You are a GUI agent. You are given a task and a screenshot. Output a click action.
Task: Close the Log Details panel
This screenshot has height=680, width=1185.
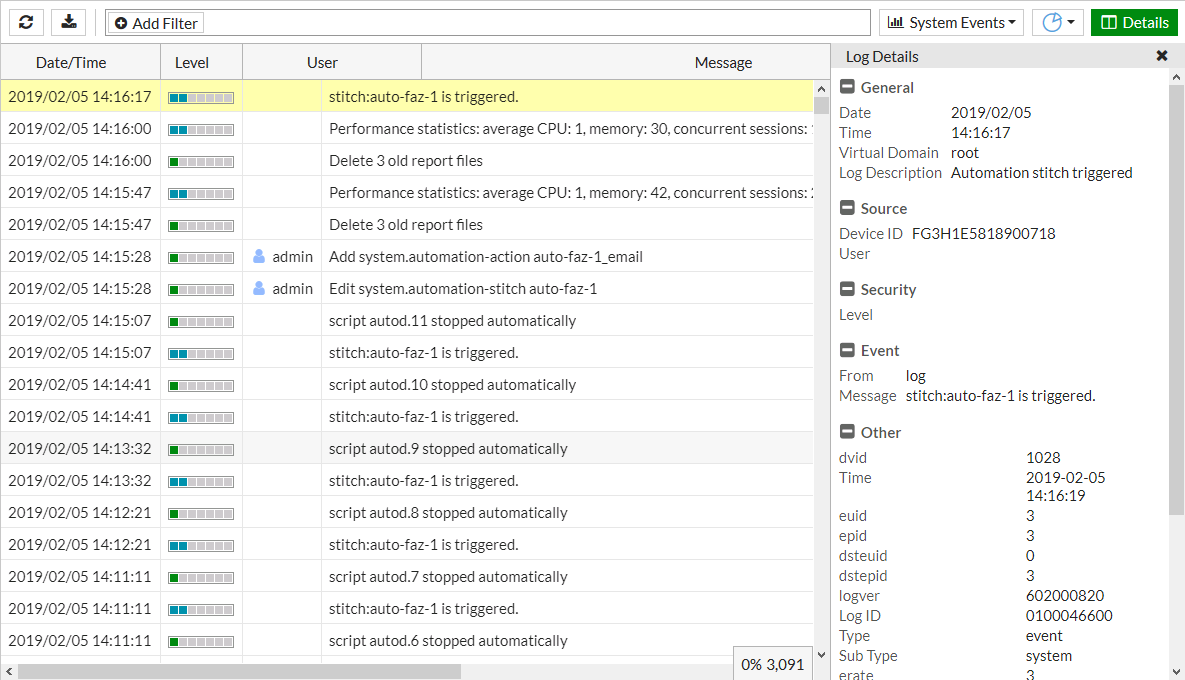coord(1161,56)
